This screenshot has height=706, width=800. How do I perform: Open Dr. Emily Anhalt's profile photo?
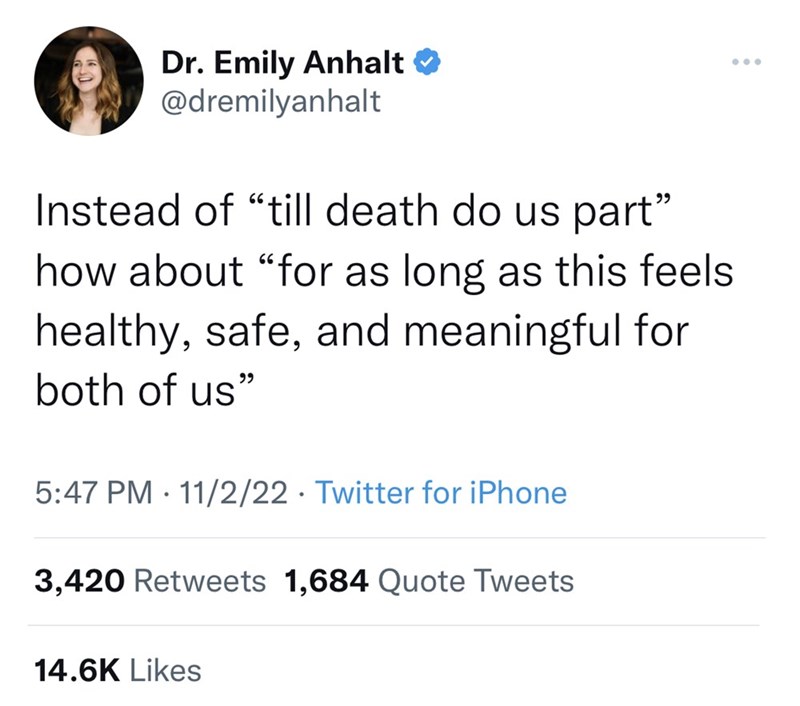(89, 80)
